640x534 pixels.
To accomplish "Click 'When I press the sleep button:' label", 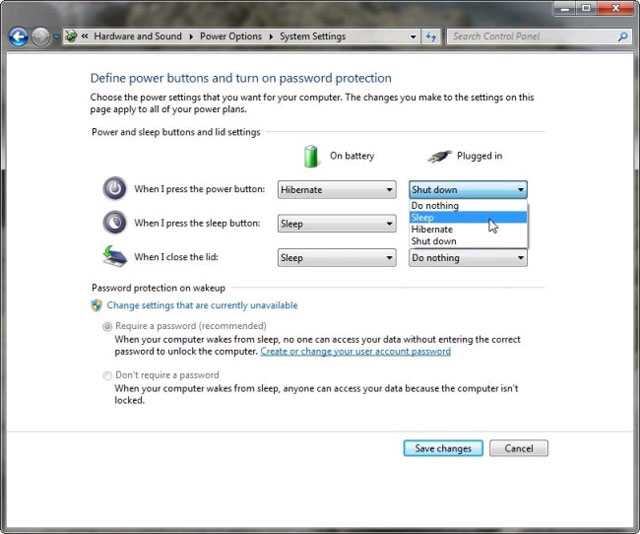I will click(x=197, y=223).
